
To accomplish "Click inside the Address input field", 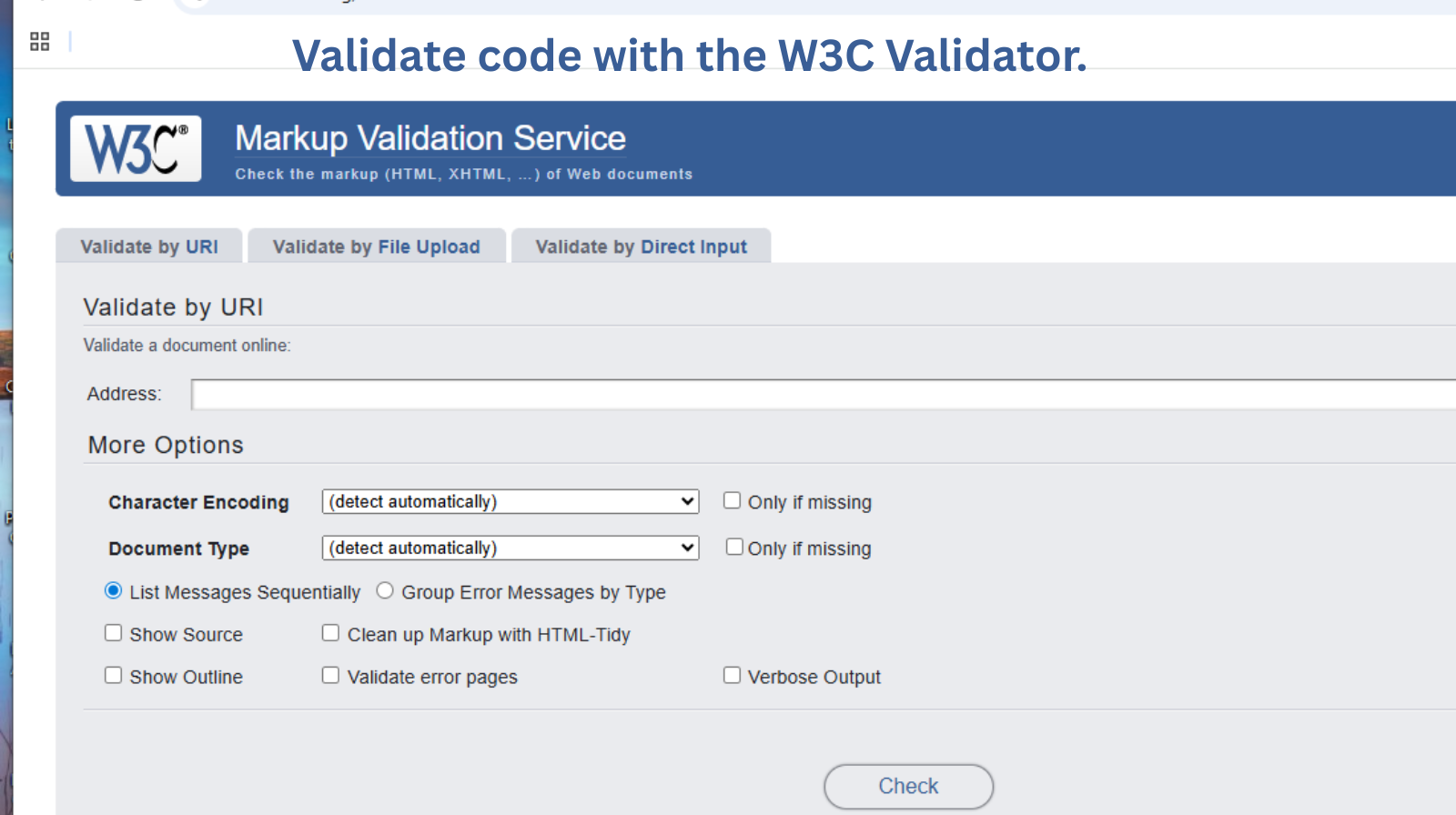I will [637, 394].
